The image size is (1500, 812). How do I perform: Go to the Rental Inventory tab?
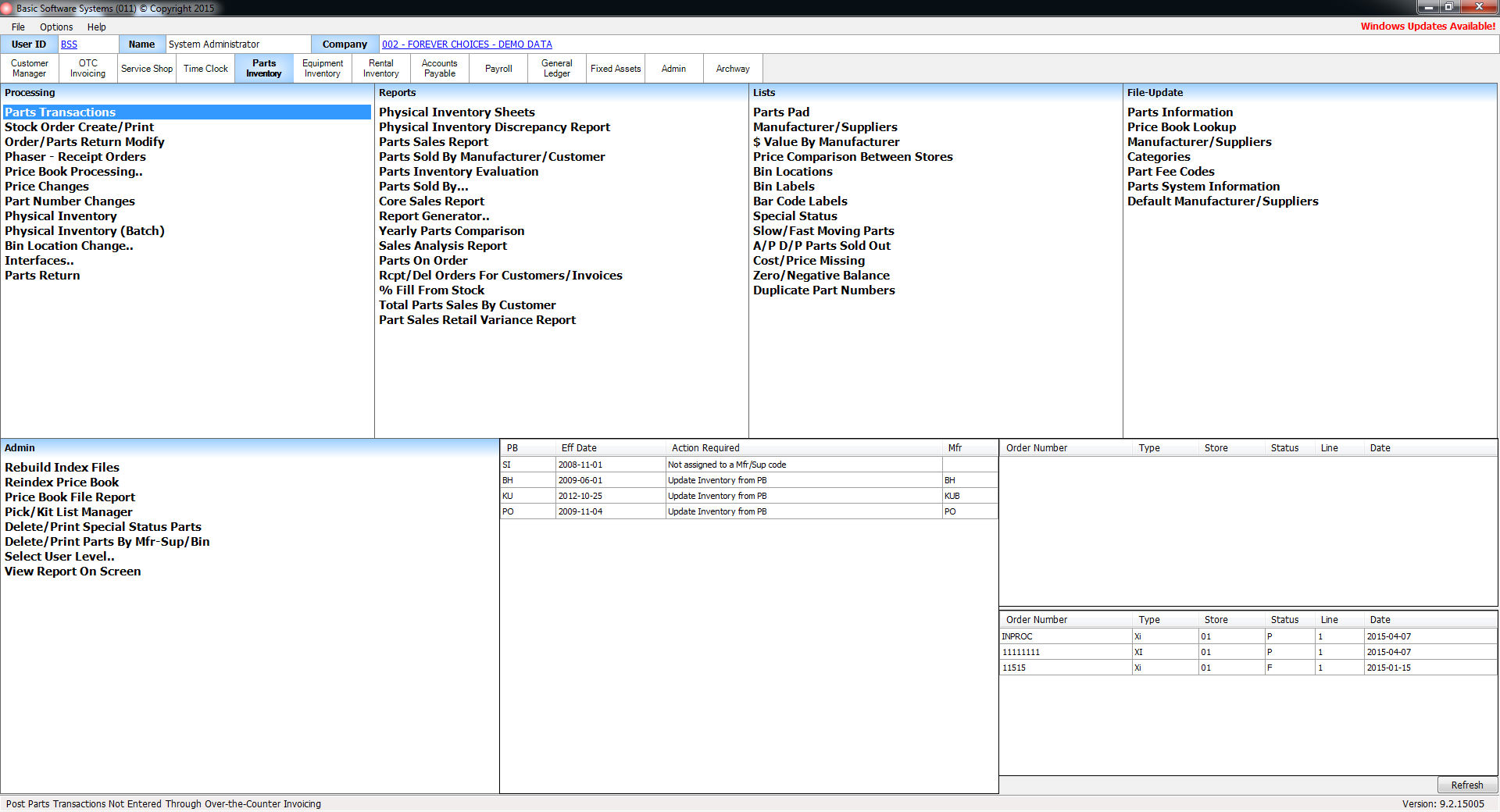pyautogui.click(x=381, y=69)
